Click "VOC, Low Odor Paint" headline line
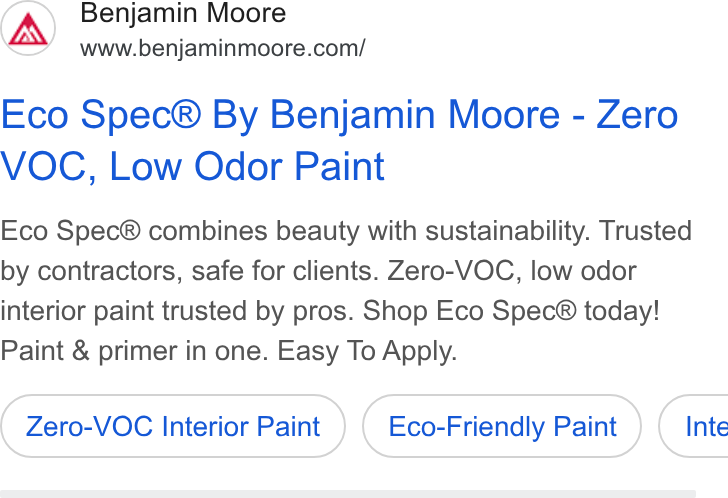Image resolution: width=728 pixels, height=498 pixels. (x=193, y=166)
